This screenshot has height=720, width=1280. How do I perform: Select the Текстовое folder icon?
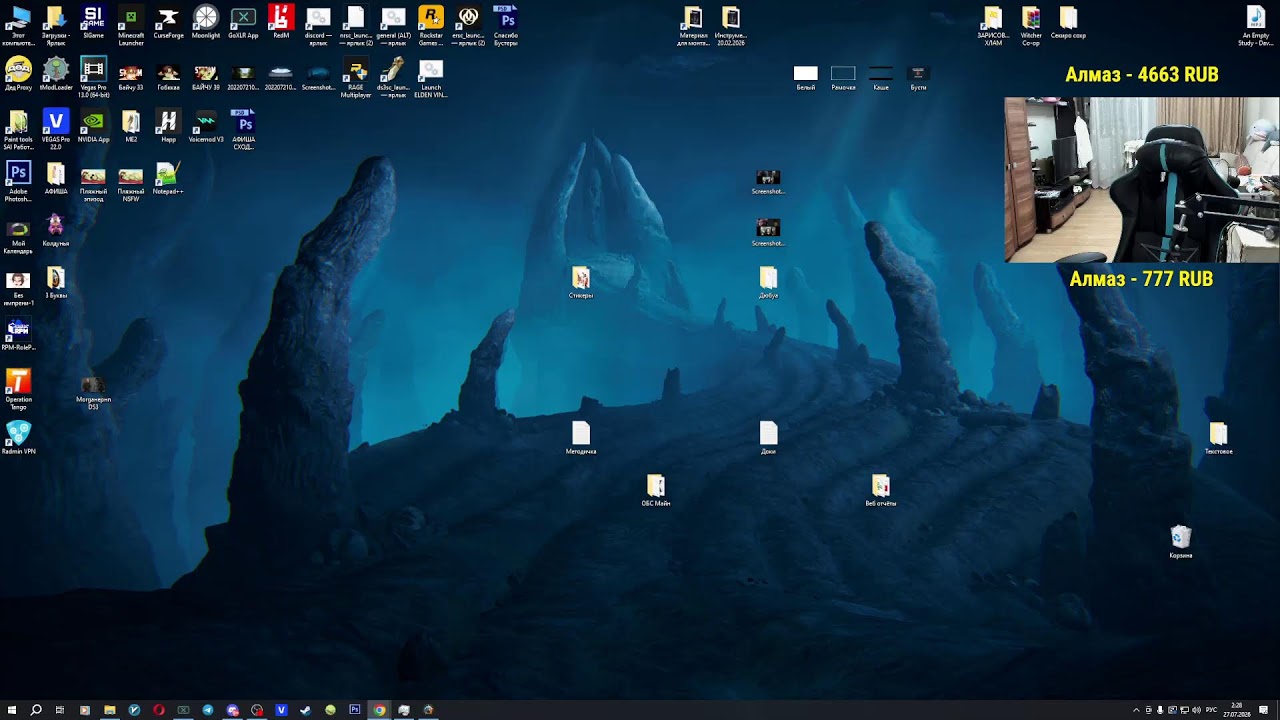1218,439
